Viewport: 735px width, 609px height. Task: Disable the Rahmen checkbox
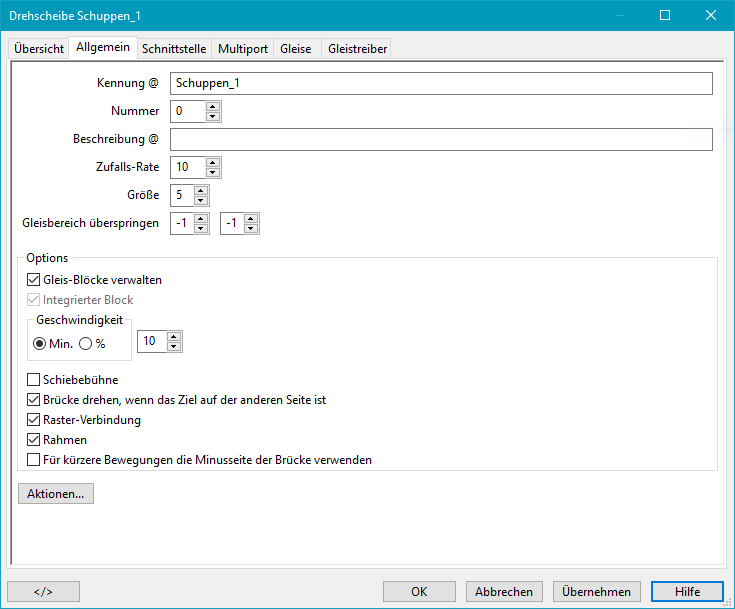click(x=34, y=440)
